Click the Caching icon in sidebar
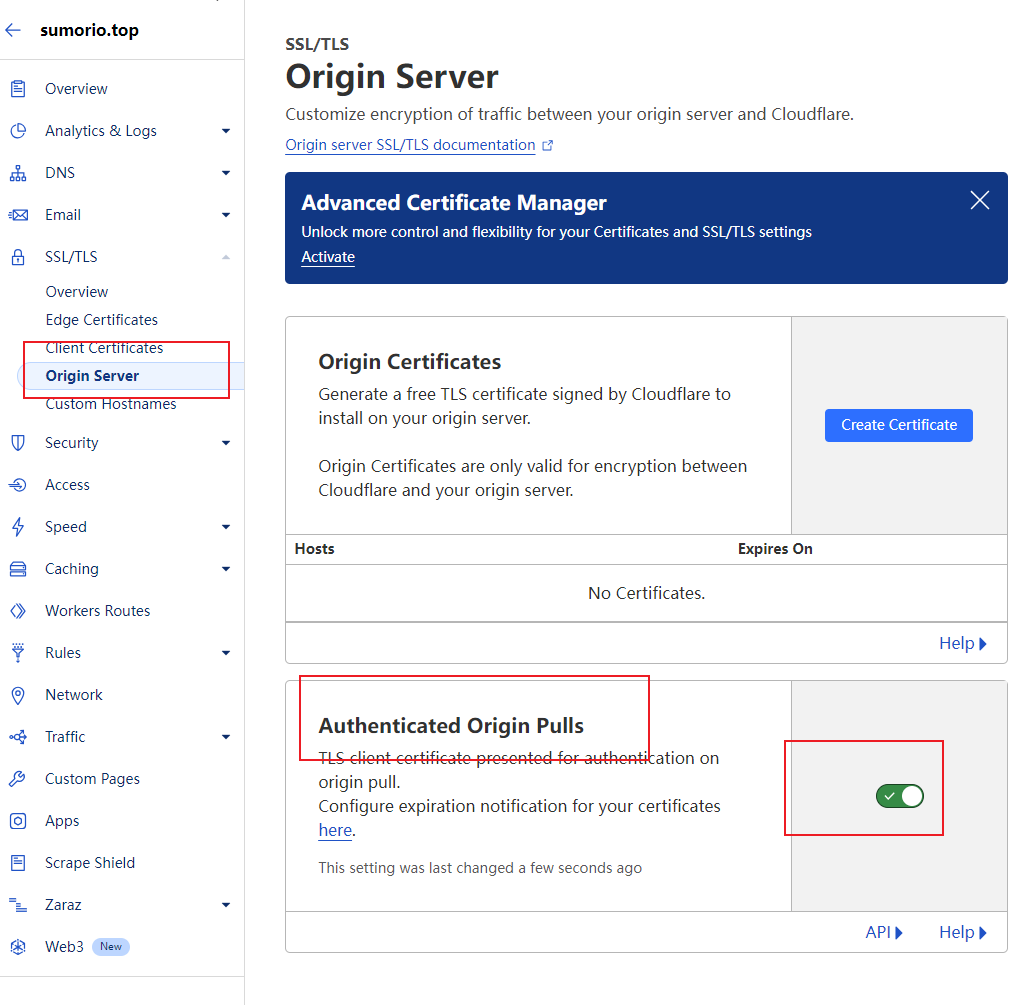This screenshot has width=1035, height=1005. tap(17, 569)
